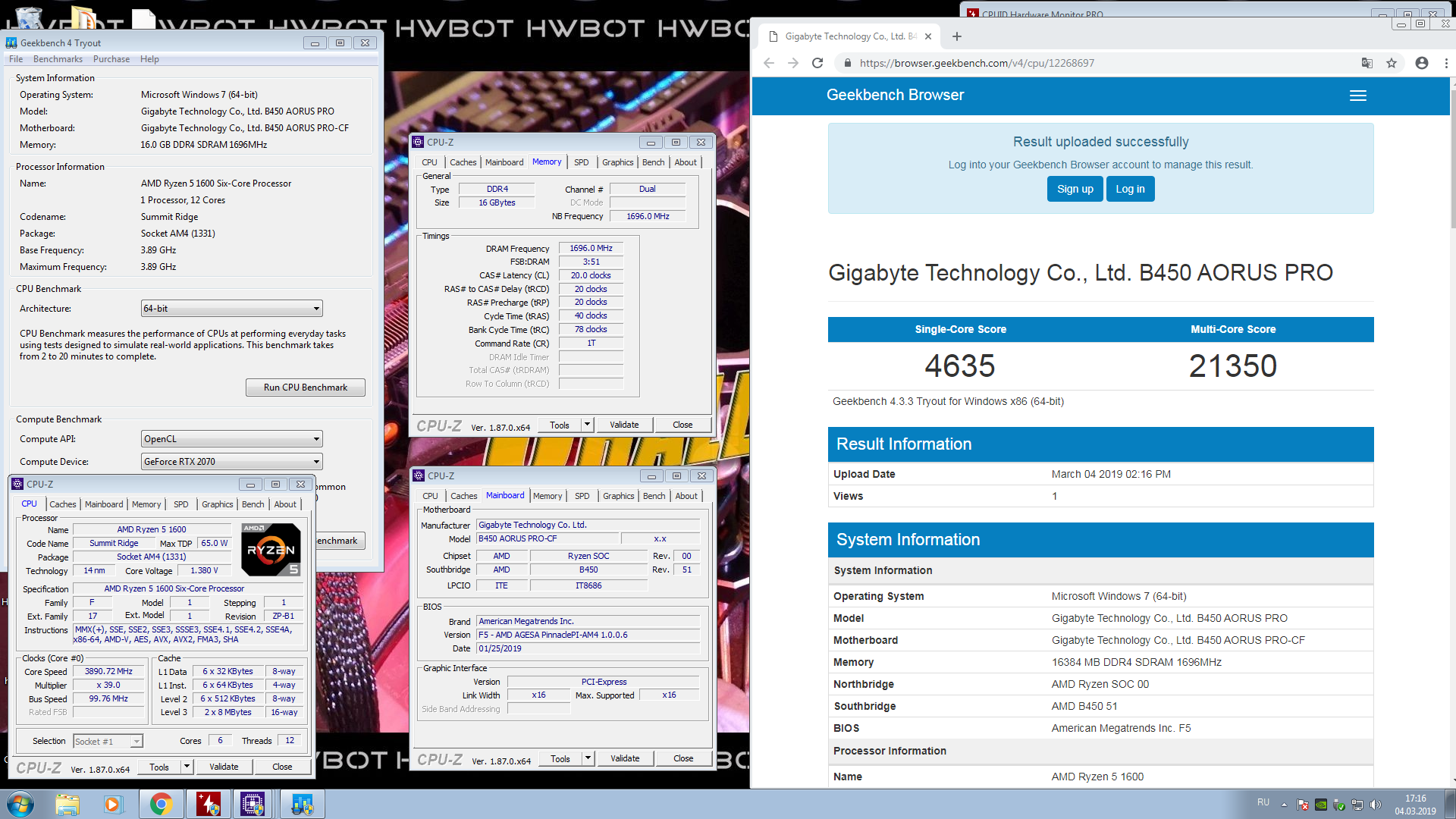The width and height of the screenshot is (1456, 819).
Task: Open Graphics tab in CPU-Z CPU window
Action: (218, 504)
